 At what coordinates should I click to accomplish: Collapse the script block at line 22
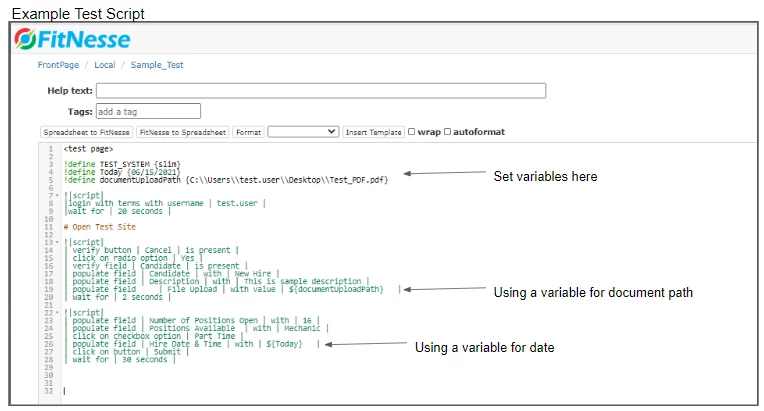click(x=57, y=313)
